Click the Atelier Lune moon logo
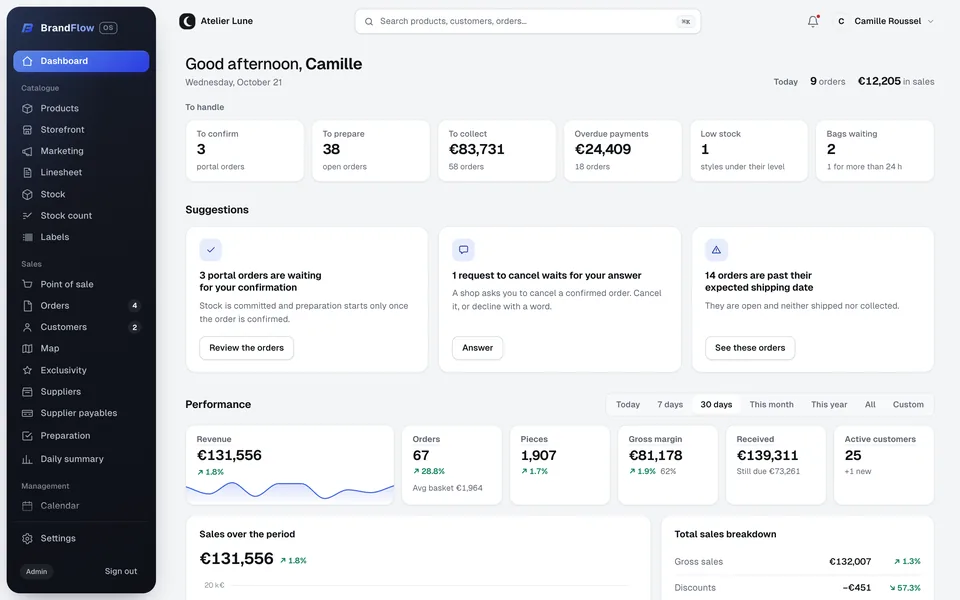The image size is (960, 600). coord(187,21)
